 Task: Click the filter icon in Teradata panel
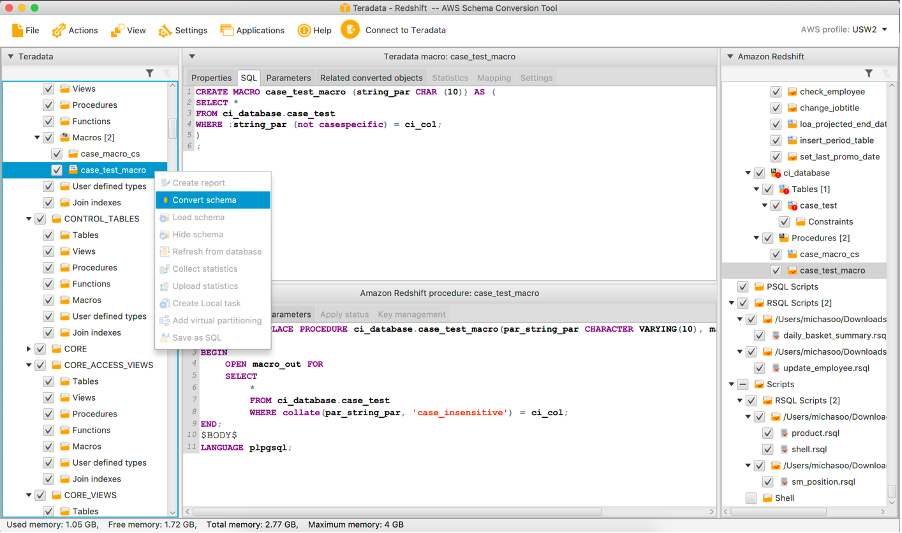150,73
